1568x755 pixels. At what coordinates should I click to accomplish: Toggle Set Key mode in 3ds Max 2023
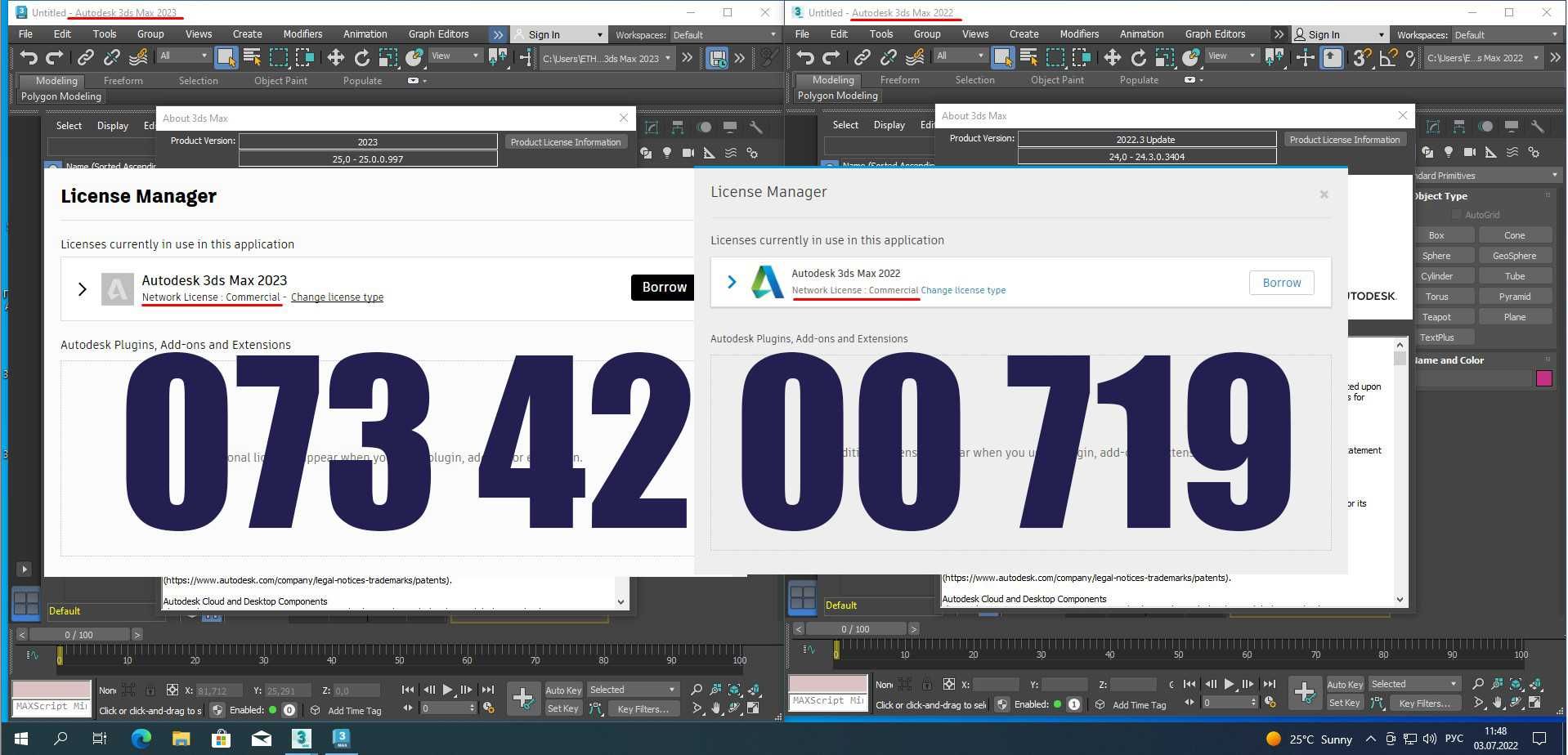[x=563, y=708]
